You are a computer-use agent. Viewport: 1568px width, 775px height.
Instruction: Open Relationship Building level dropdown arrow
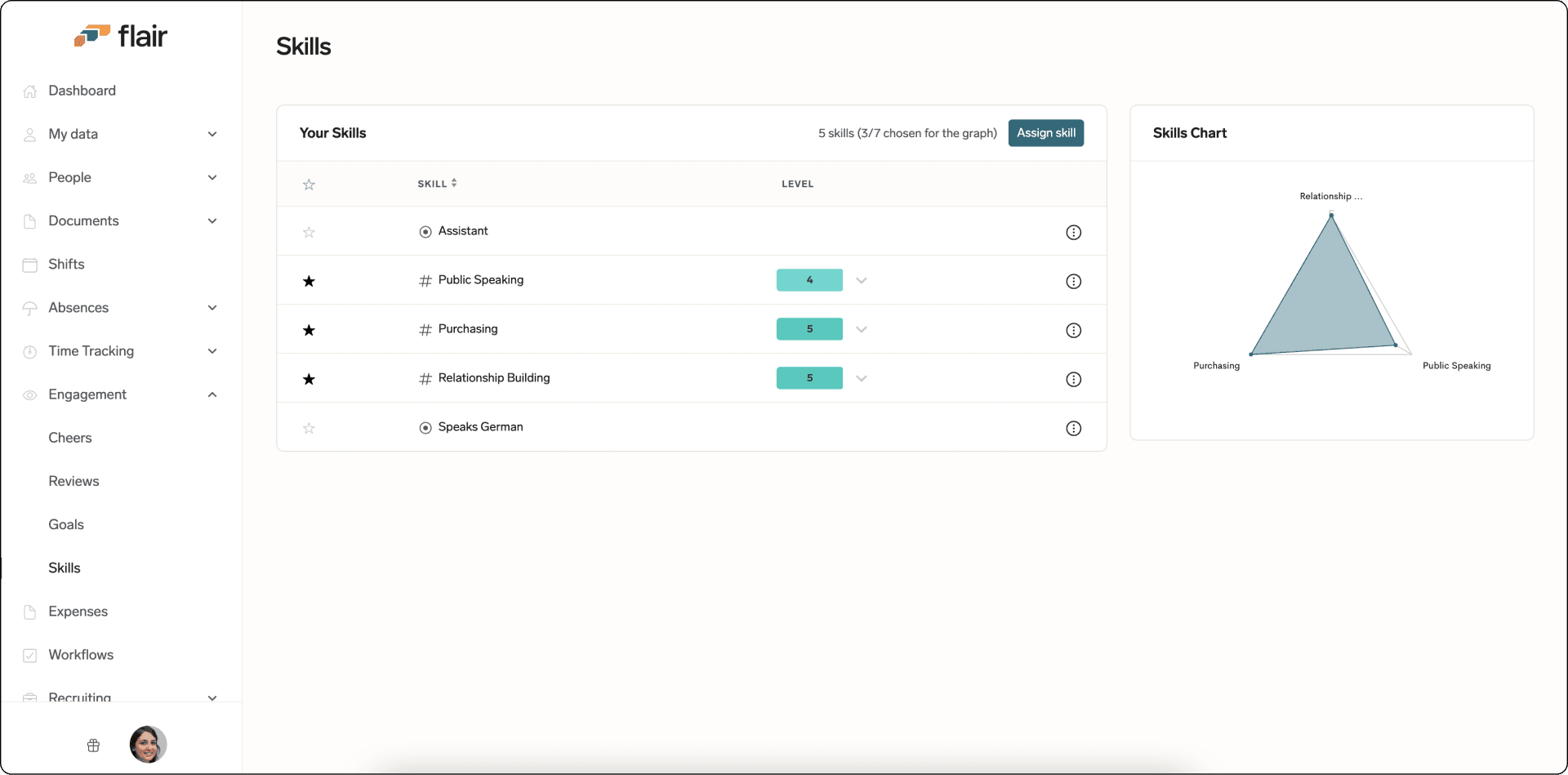tap(862, 378)
